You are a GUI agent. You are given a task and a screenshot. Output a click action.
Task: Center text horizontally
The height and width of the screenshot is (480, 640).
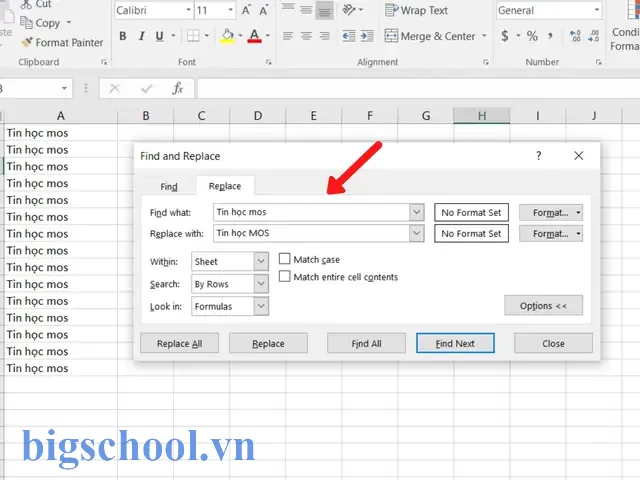coord(306,36)
